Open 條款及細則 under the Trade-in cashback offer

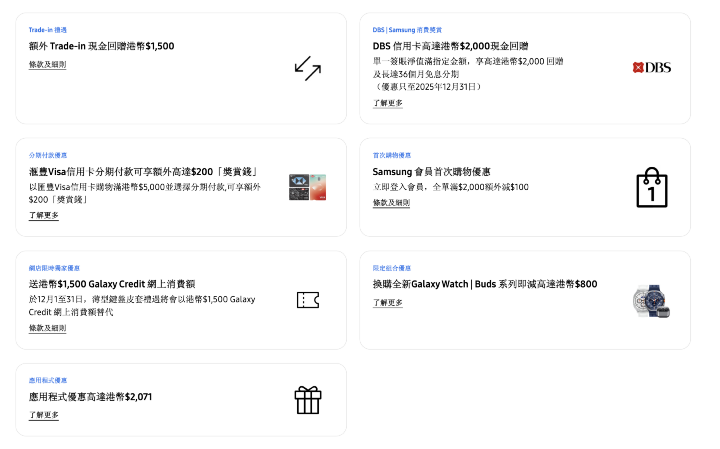47,64
